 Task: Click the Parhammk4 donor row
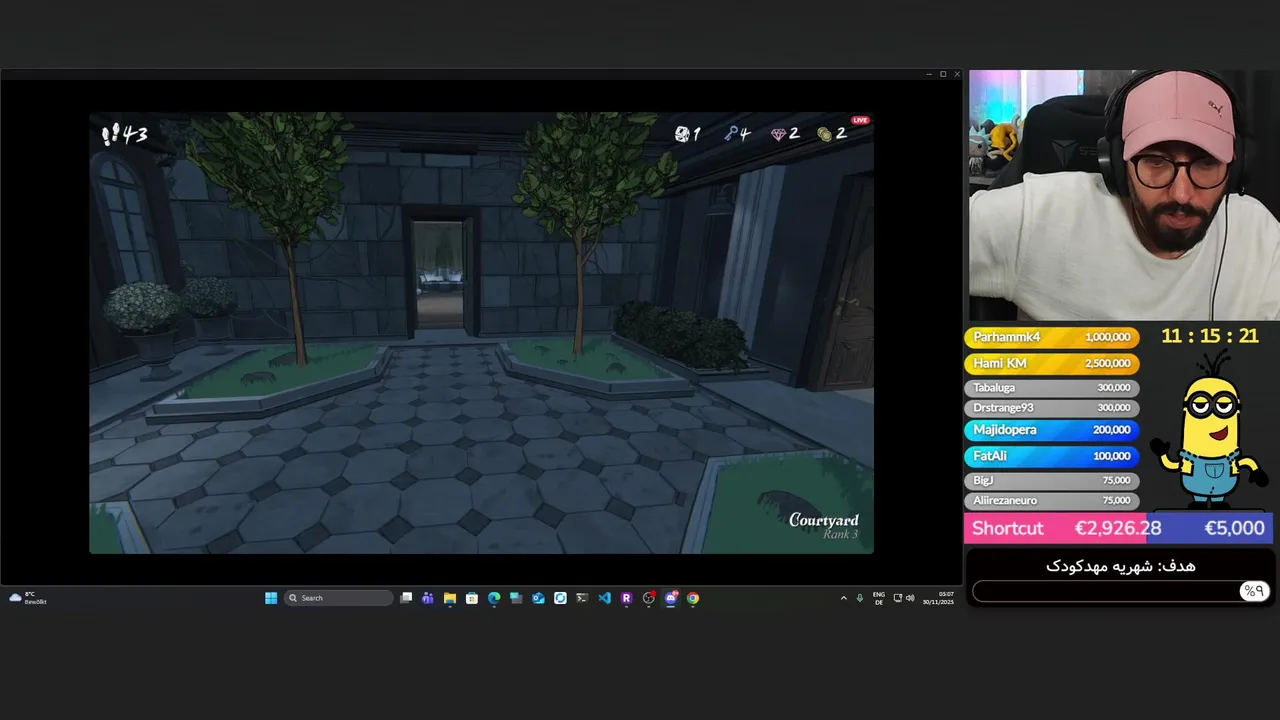coord(1051,337)
